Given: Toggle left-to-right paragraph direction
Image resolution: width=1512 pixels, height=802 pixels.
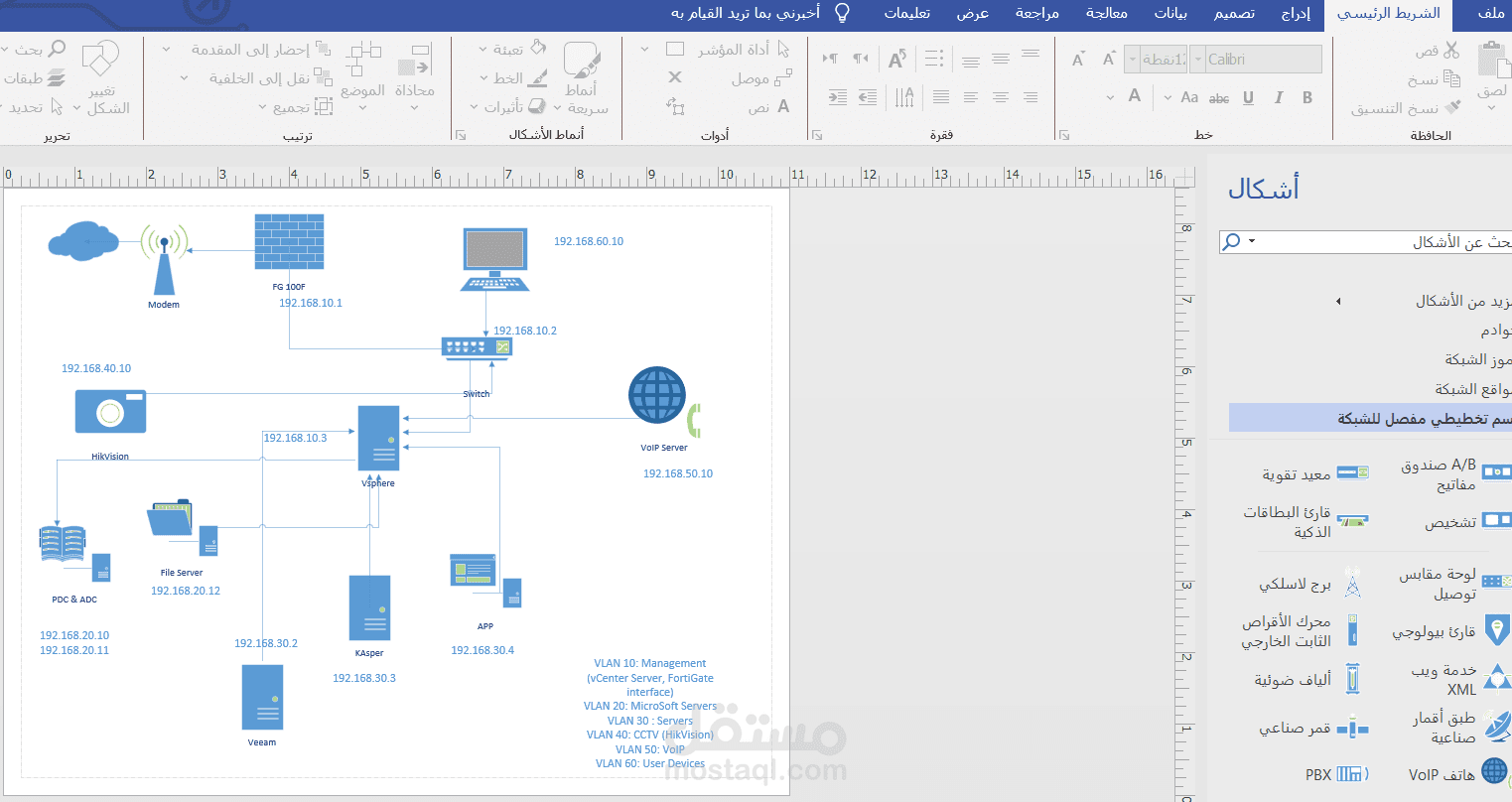Looking at the screenshot, I should coord(830,59).
